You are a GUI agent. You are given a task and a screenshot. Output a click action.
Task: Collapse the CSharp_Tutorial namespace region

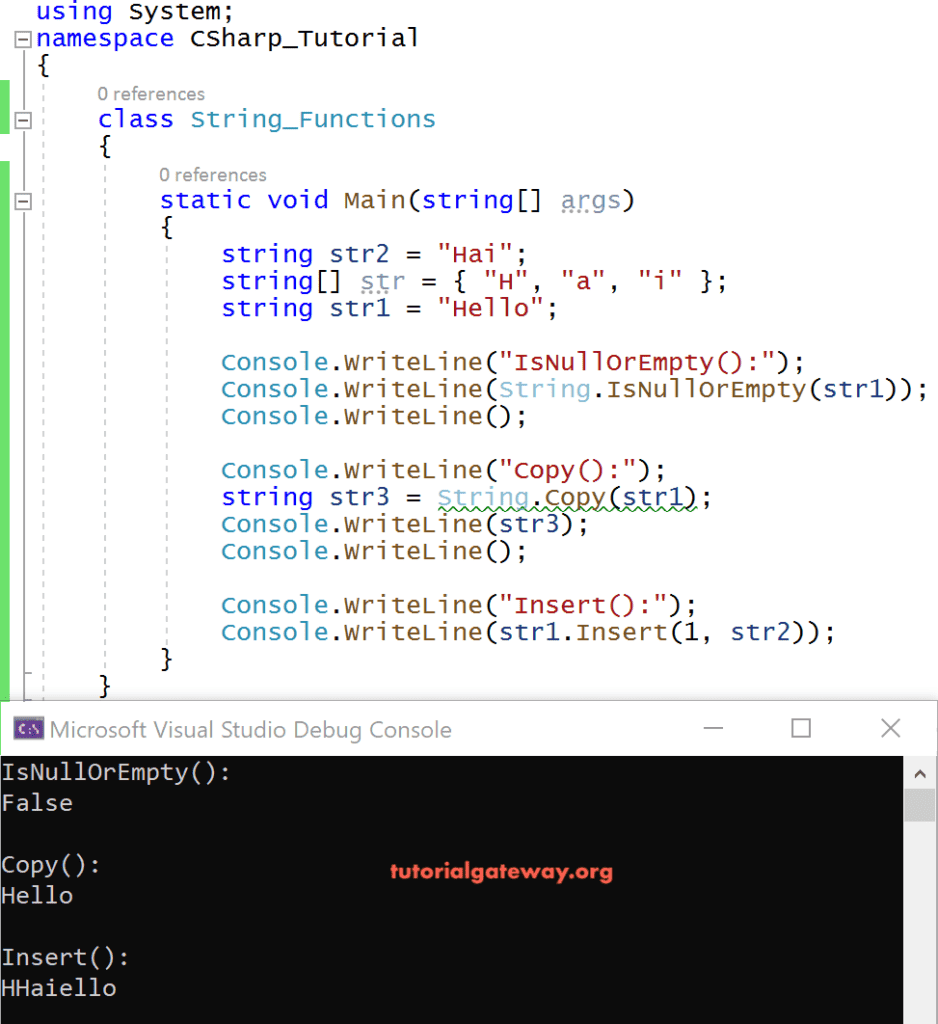pyautogui.click(x=22, y=38)
